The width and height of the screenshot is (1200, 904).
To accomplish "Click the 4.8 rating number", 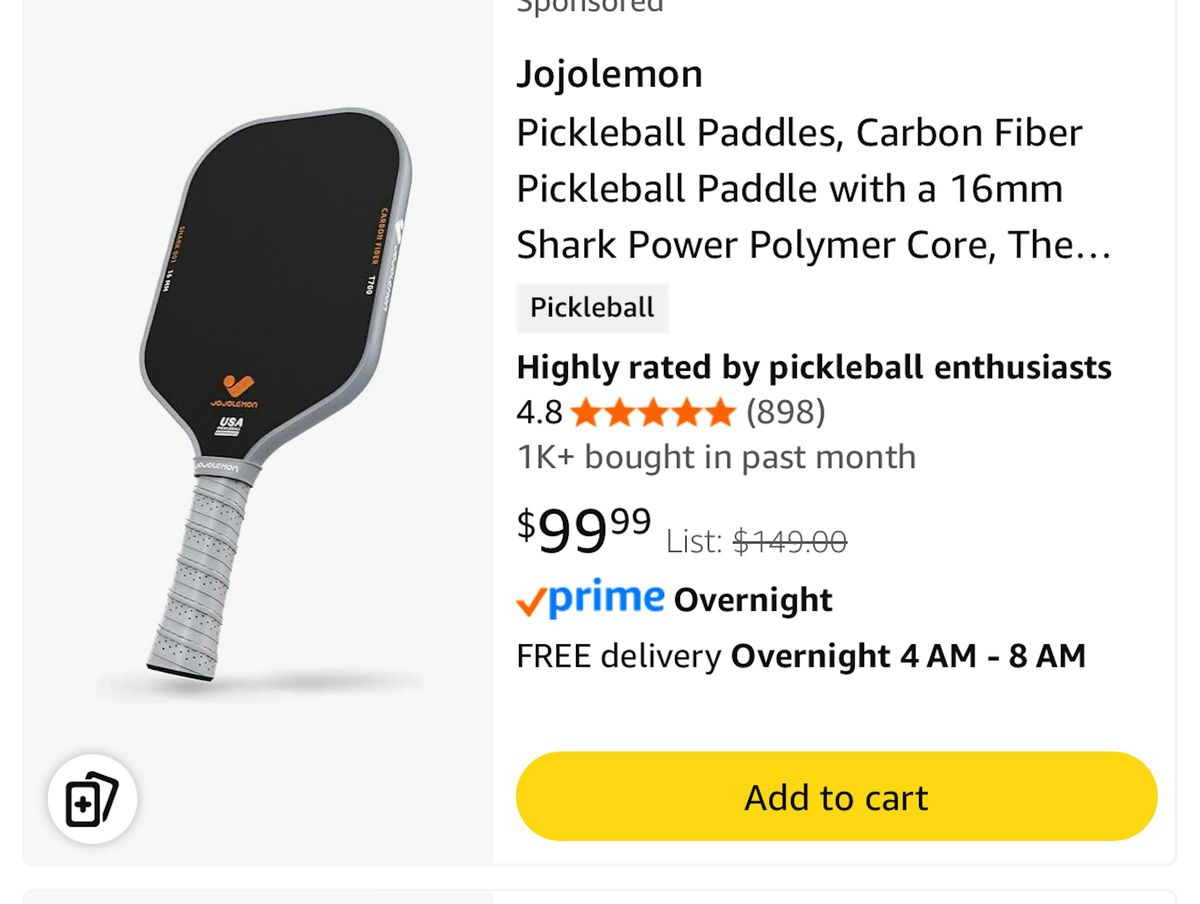I will click(x=539, y=412).
